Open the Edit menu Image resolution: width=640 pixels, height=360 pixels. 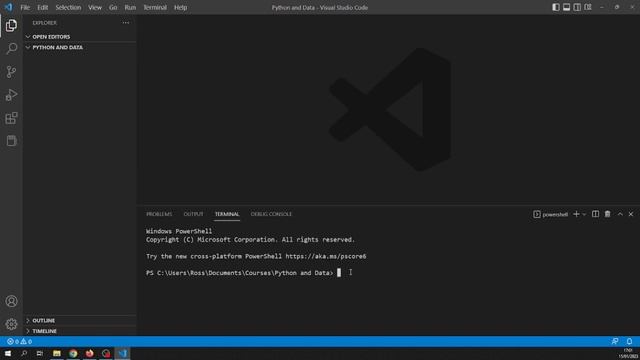[42, 7]
